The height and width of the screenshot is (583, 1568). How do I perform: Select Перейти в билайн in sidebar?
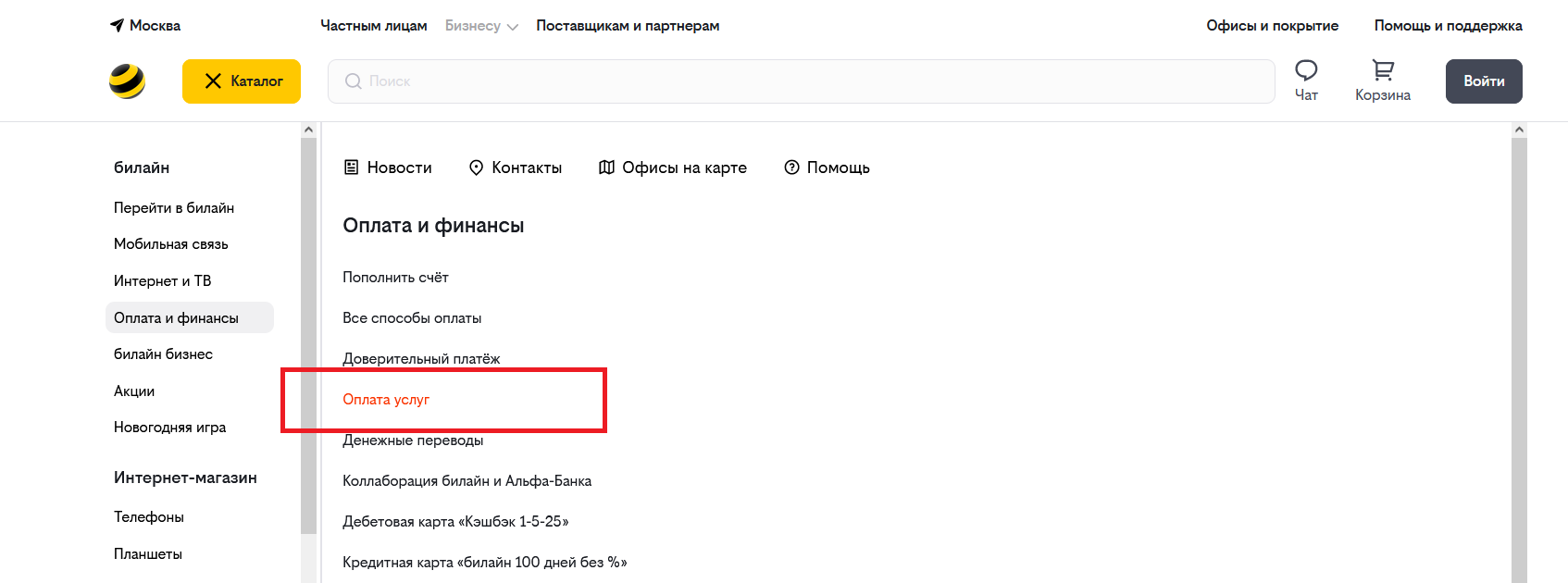tap(174, 208)
